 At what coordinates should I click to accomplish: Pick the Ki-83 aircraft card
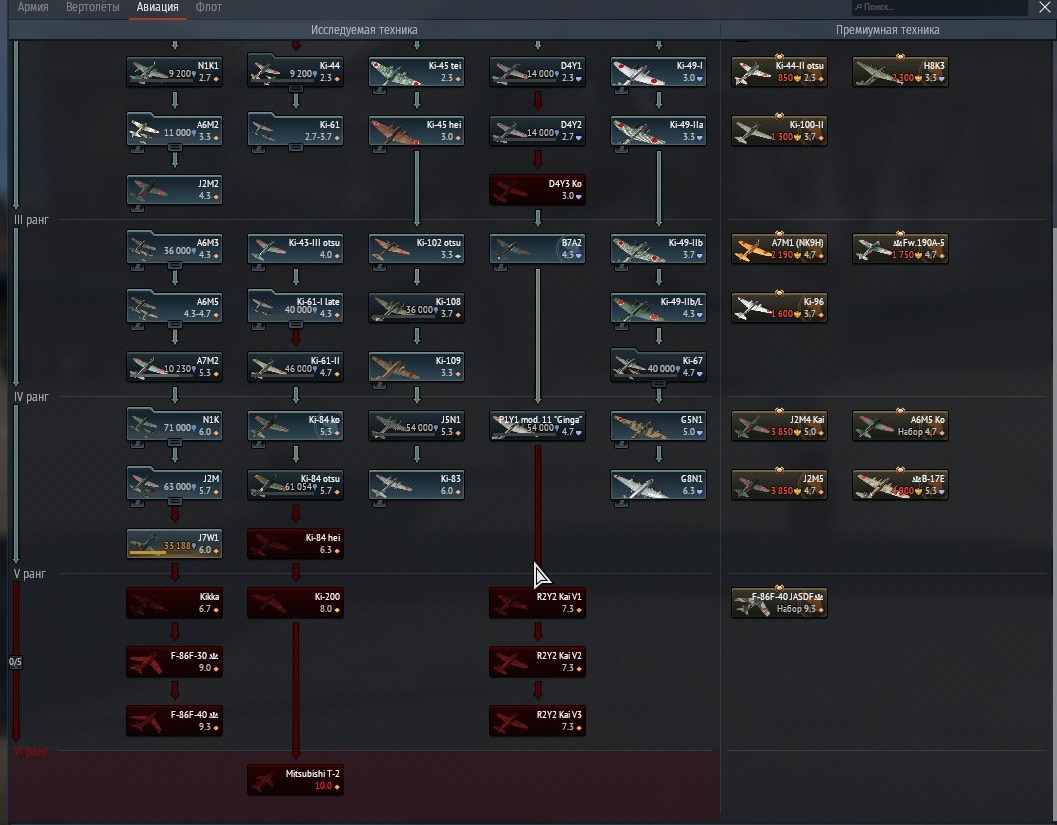[x=417, y=485]
